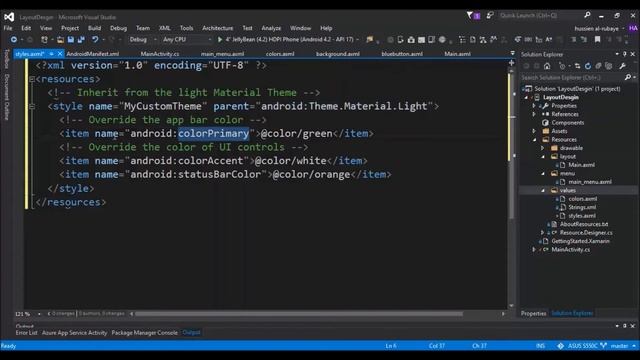Click the Android SDK lock toolbar icon
The image size is (640, 360).
click(x=411, y=40)
